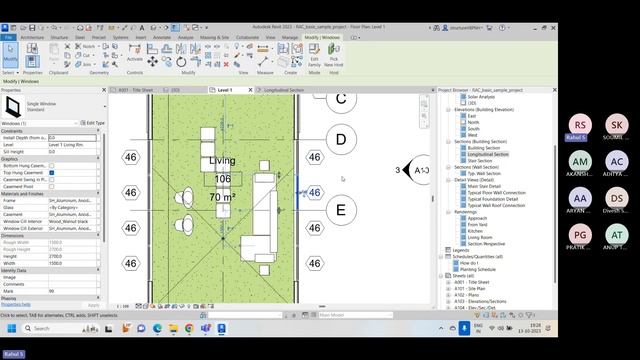
Task: Uncheck the Top Hung Casement checkbox
Action: [51, 173]
